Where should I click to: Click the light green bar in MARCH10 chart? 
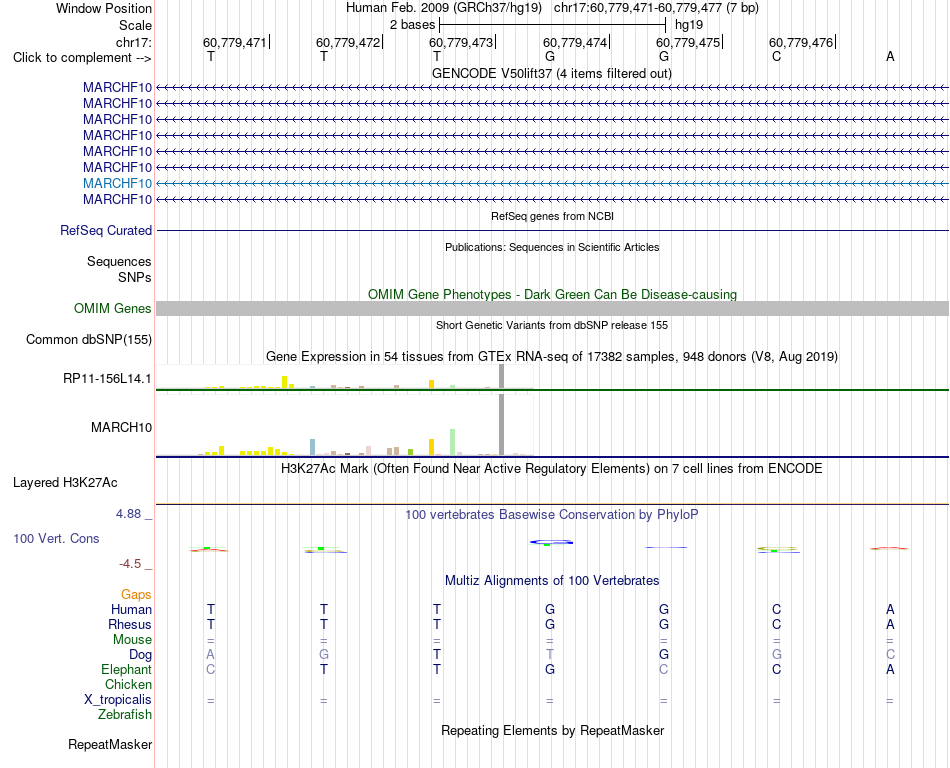[453, 442]
